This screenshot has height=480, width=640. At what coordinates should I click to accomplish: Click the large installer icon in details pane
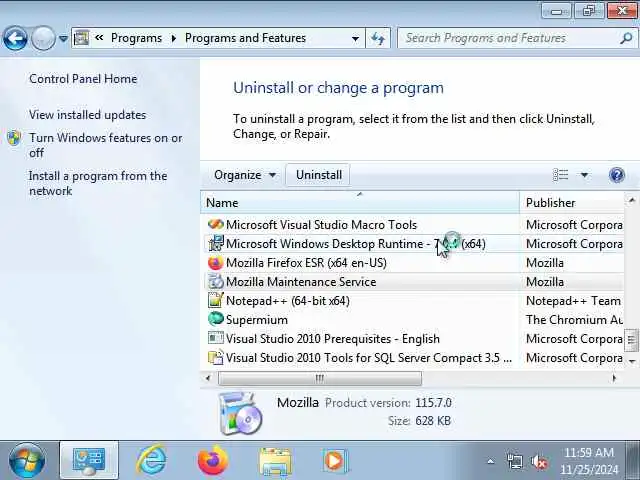tap(240, 413)
